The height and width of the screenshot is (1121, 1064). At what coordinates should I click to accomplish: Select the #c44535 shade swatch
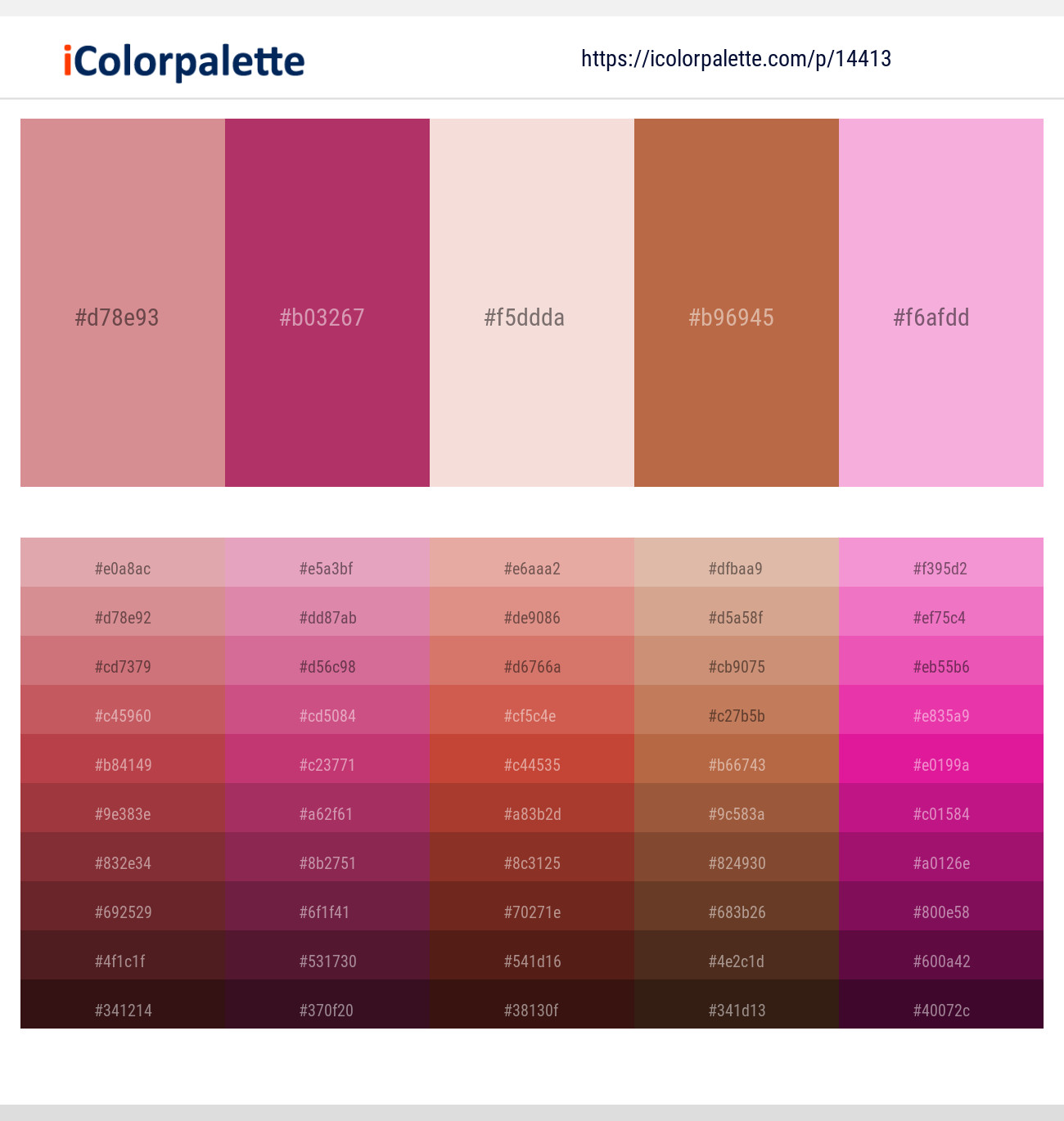tap(531, 764)
